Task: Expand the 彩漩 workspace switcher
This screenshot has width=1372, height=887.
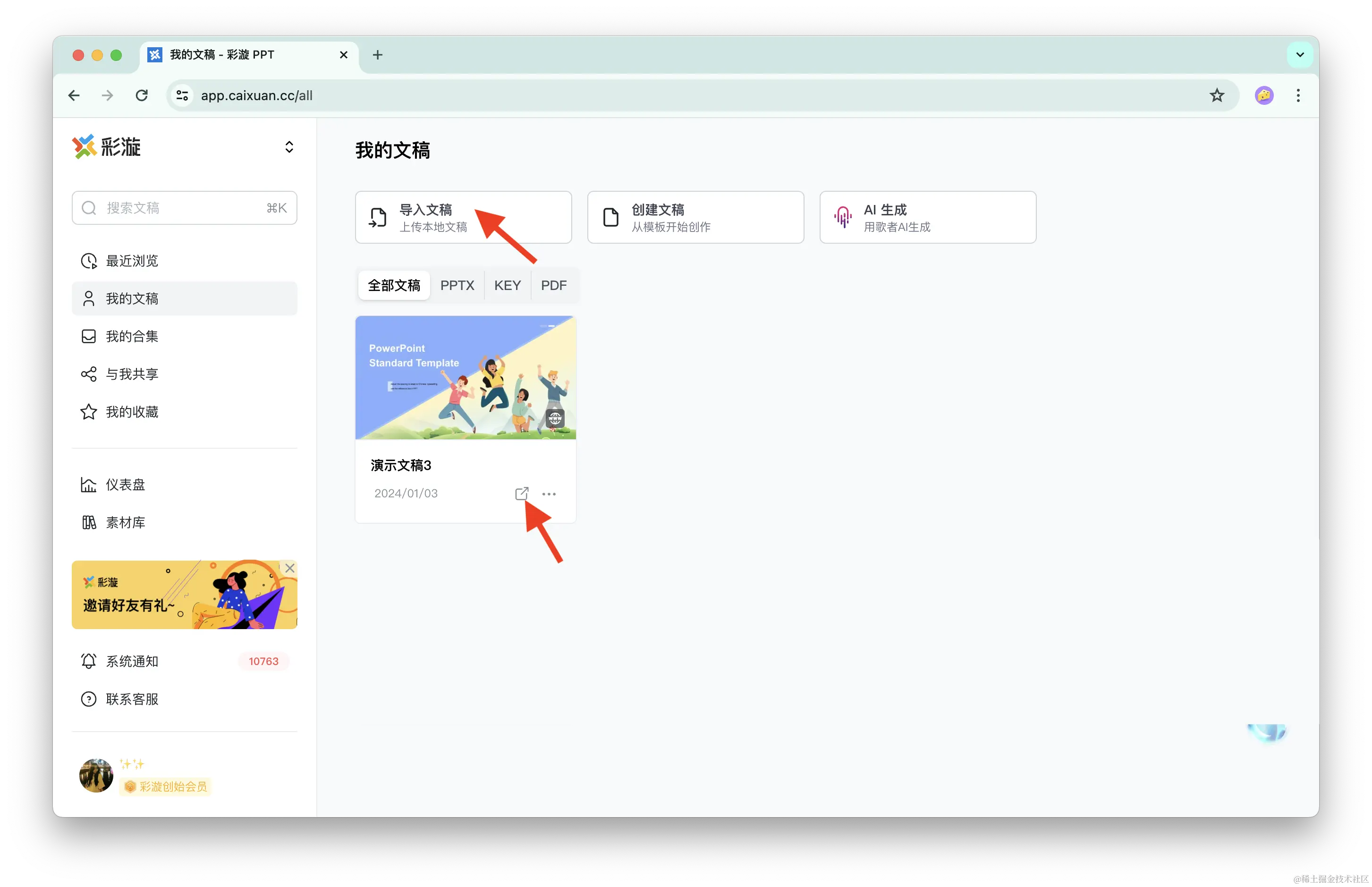Action: 289,147
